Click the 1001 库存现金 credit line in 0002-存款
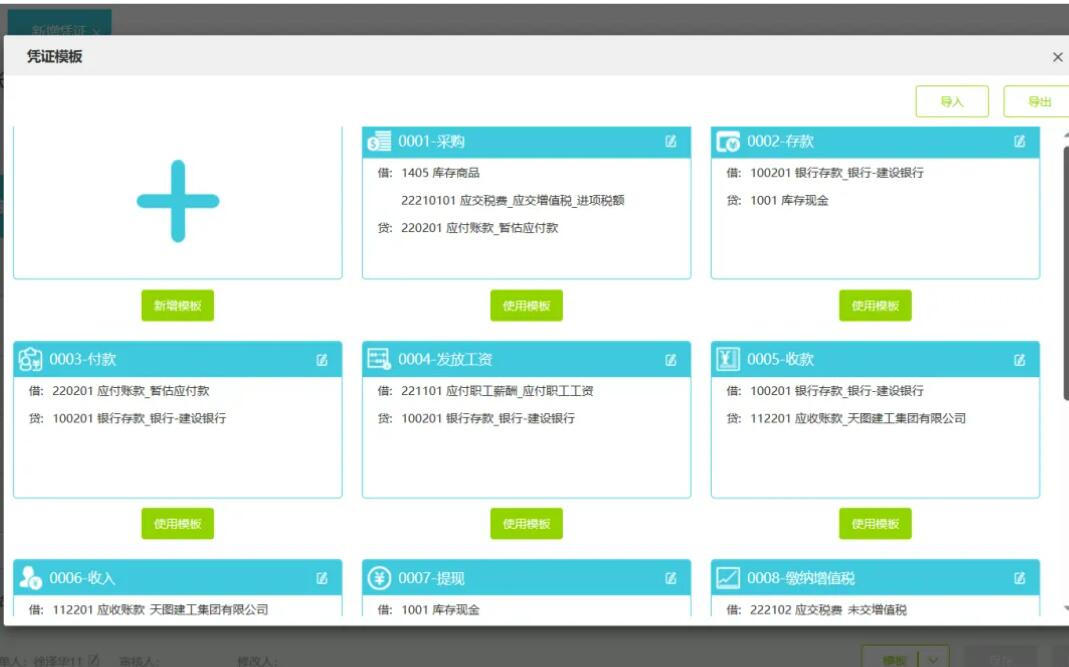Viewport: 1069px width, 667px height. click(x=789, y=201)
